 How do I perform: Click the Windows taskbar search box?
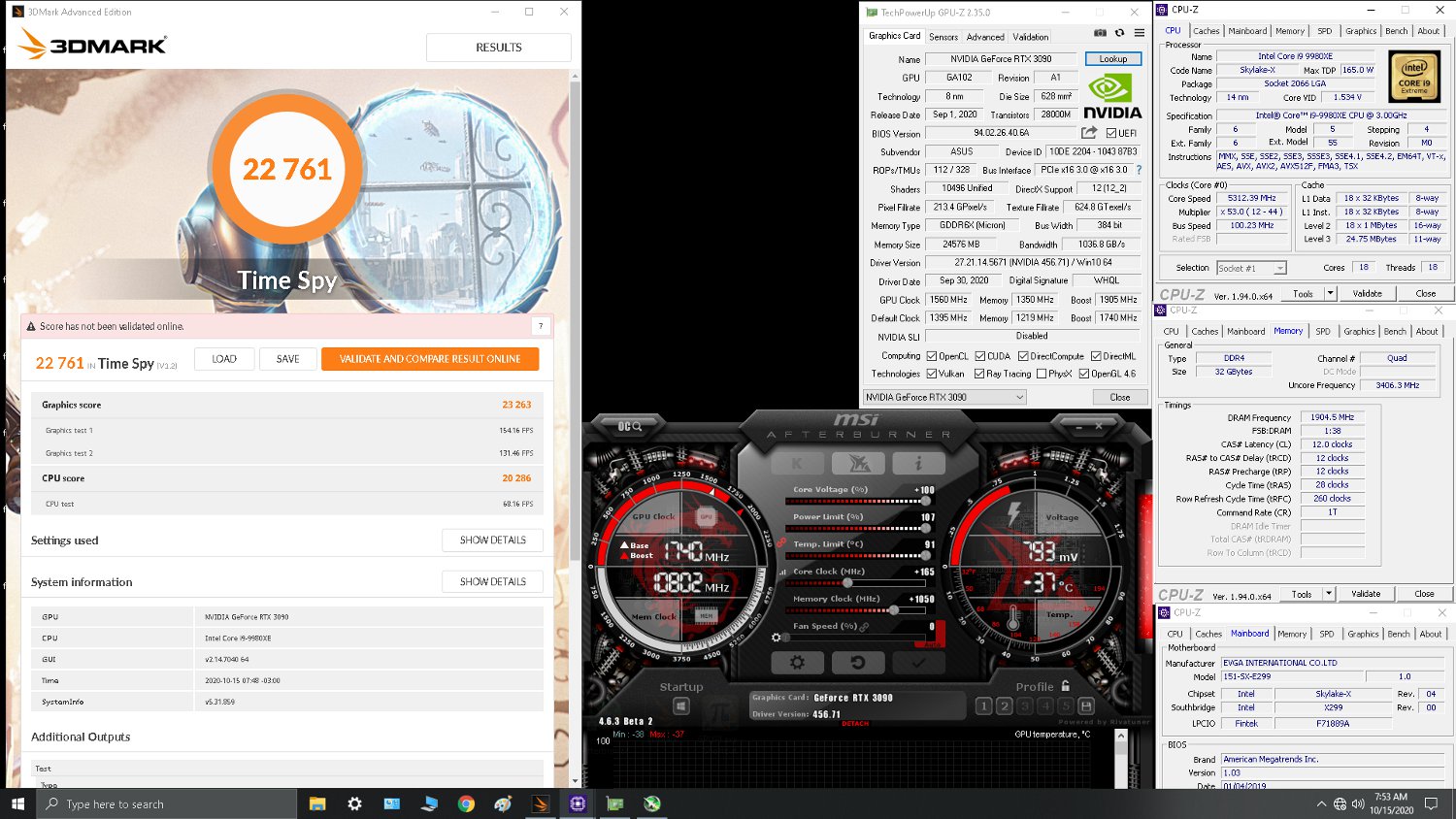coord(166,803)
